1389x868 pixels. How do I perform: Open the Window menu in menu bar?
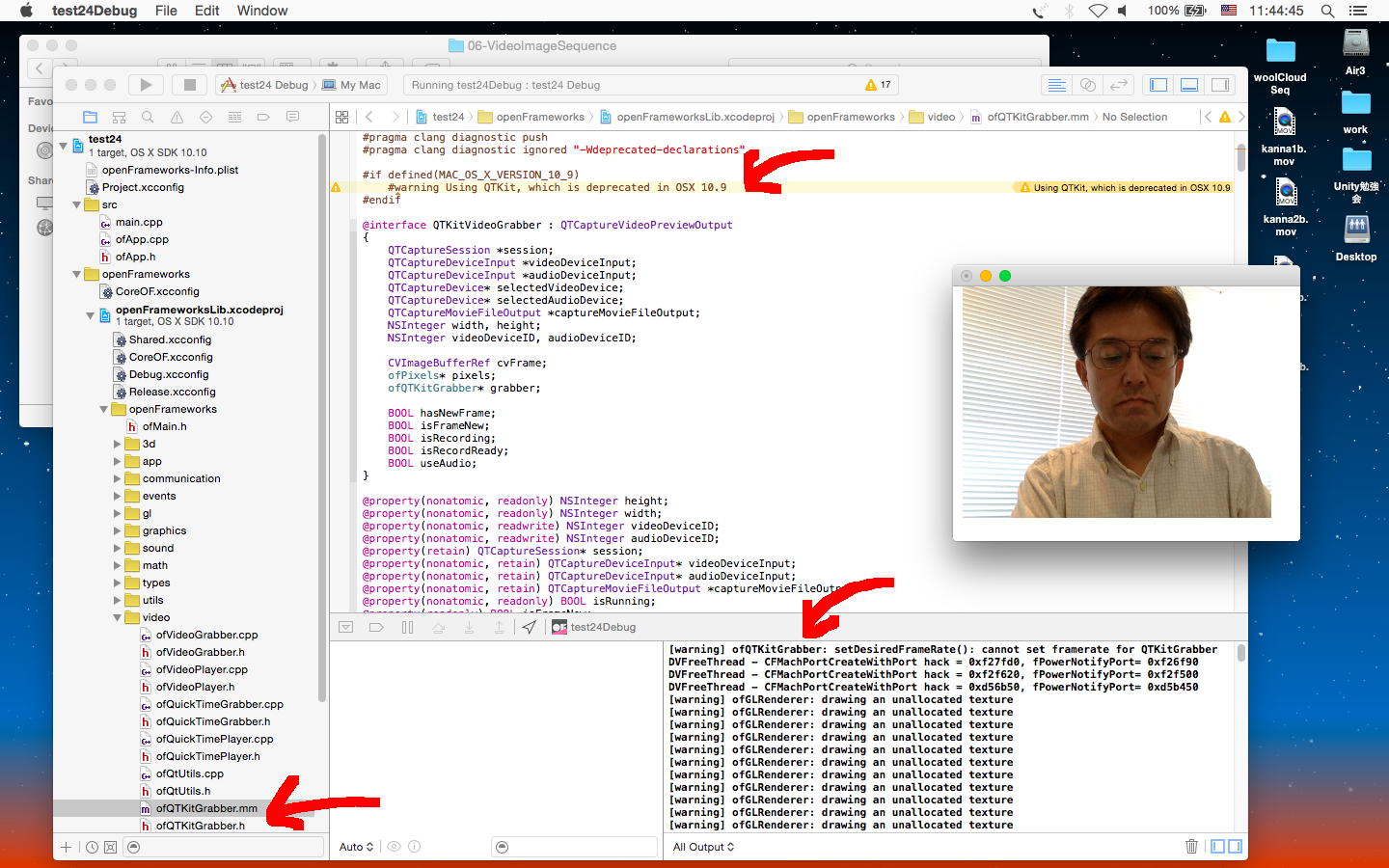pos(262,11)
